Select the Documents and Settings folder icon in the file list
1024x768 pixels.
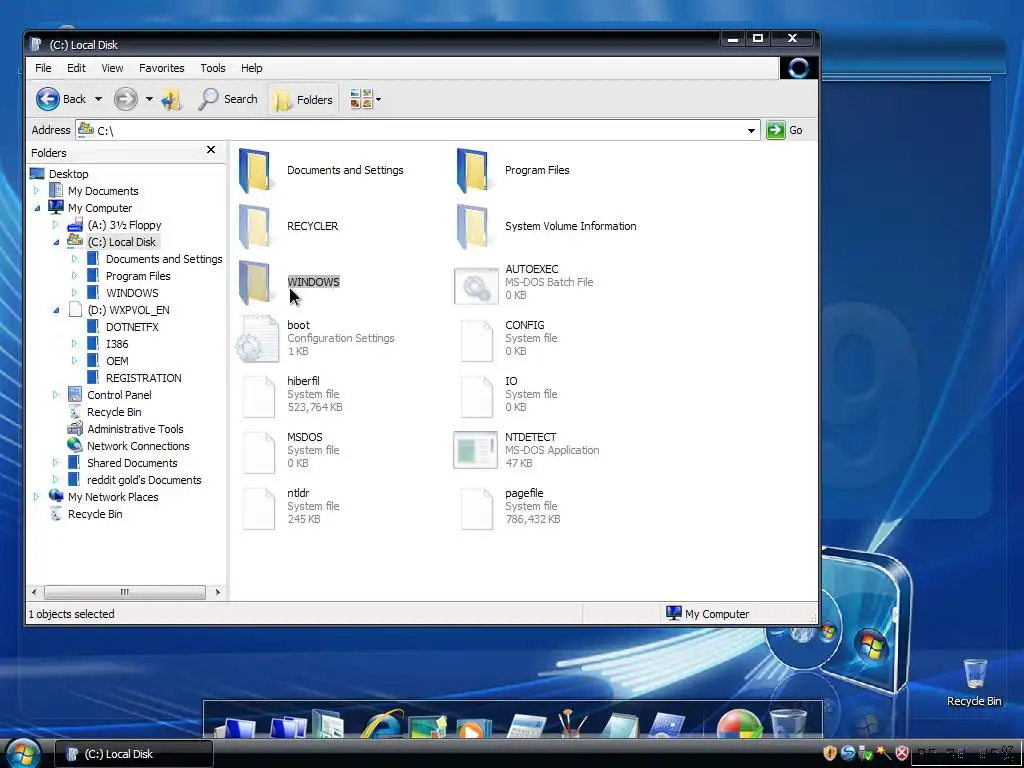[x=255, y=170]
